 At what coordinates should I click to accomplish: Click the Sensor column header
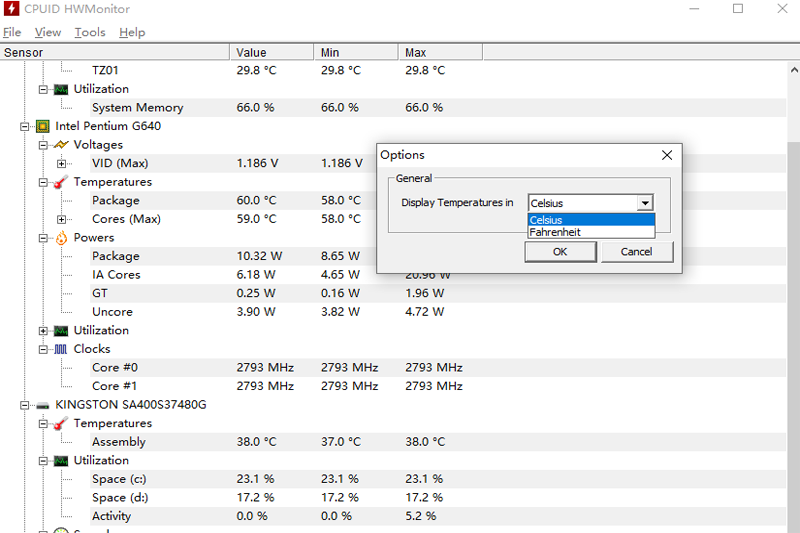click(115, 53)
